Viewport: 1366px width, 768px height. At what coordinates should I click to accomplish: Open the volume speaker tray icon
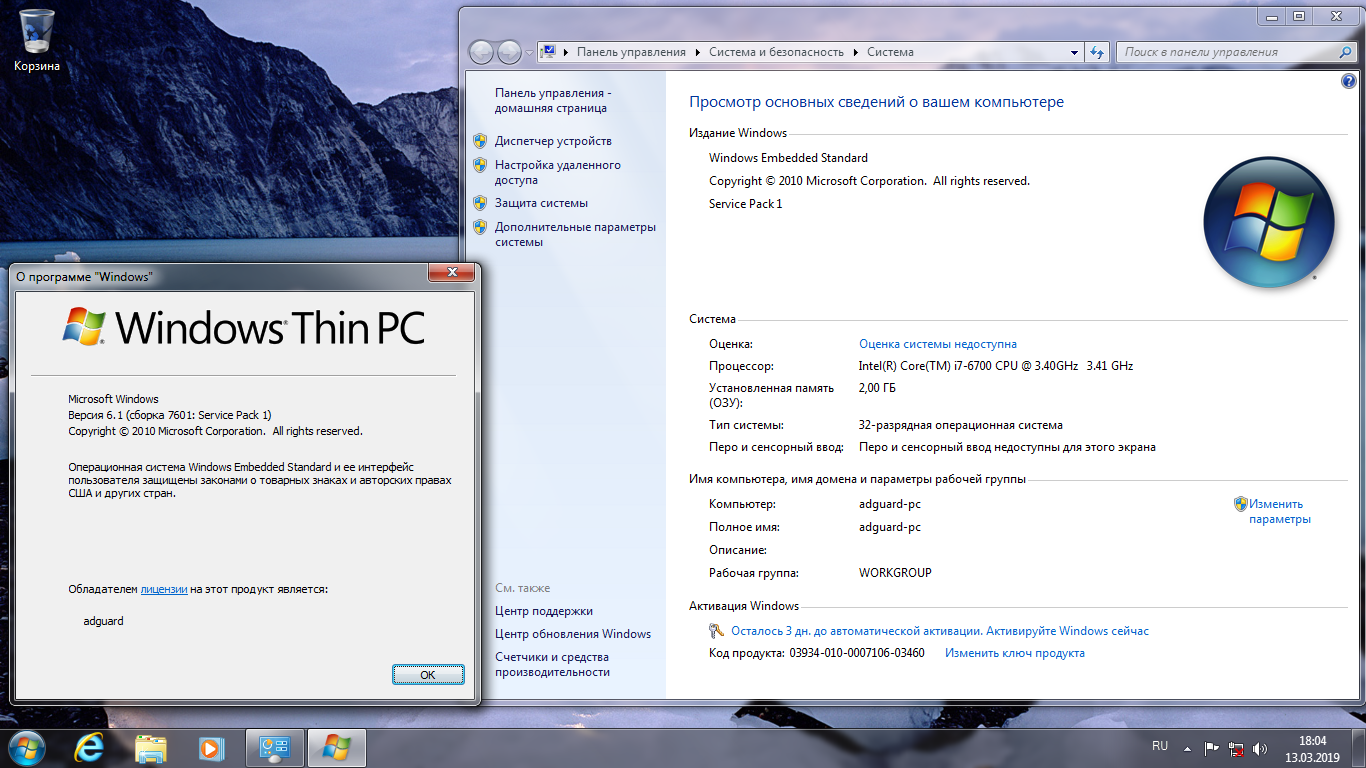point(1260,748)
